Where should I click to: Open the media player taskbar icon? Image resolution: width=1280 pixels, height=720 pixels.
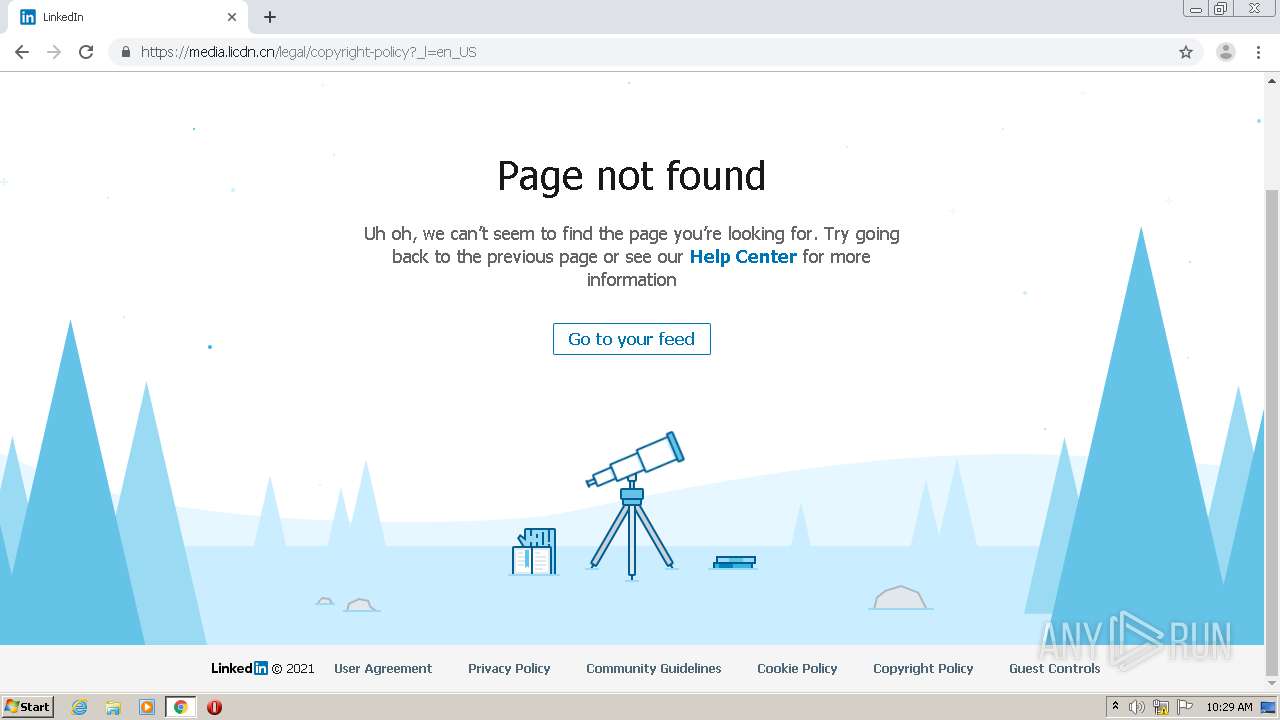click(147, 707)
